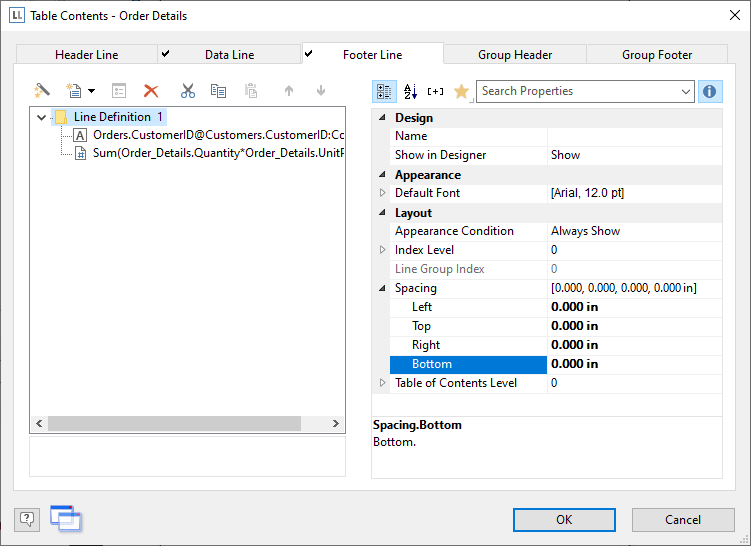Click the copy icon in toolbar

tap(218, 91)
